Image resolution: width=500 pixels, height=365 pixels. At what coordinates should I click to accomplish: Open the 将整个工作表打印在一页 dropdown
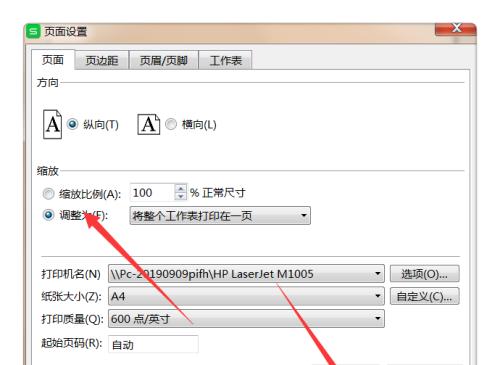(x=220, y=215)
